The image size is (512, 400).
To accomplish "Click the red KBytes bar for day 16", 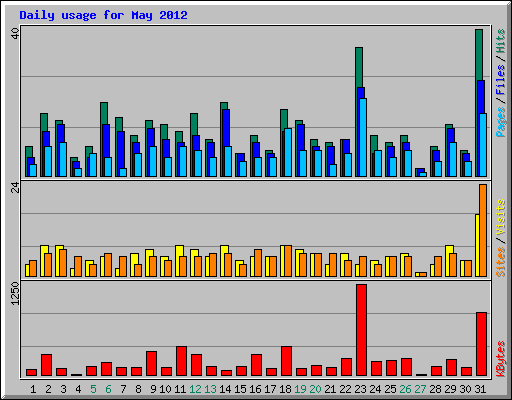I will click(x=256, y=365).
